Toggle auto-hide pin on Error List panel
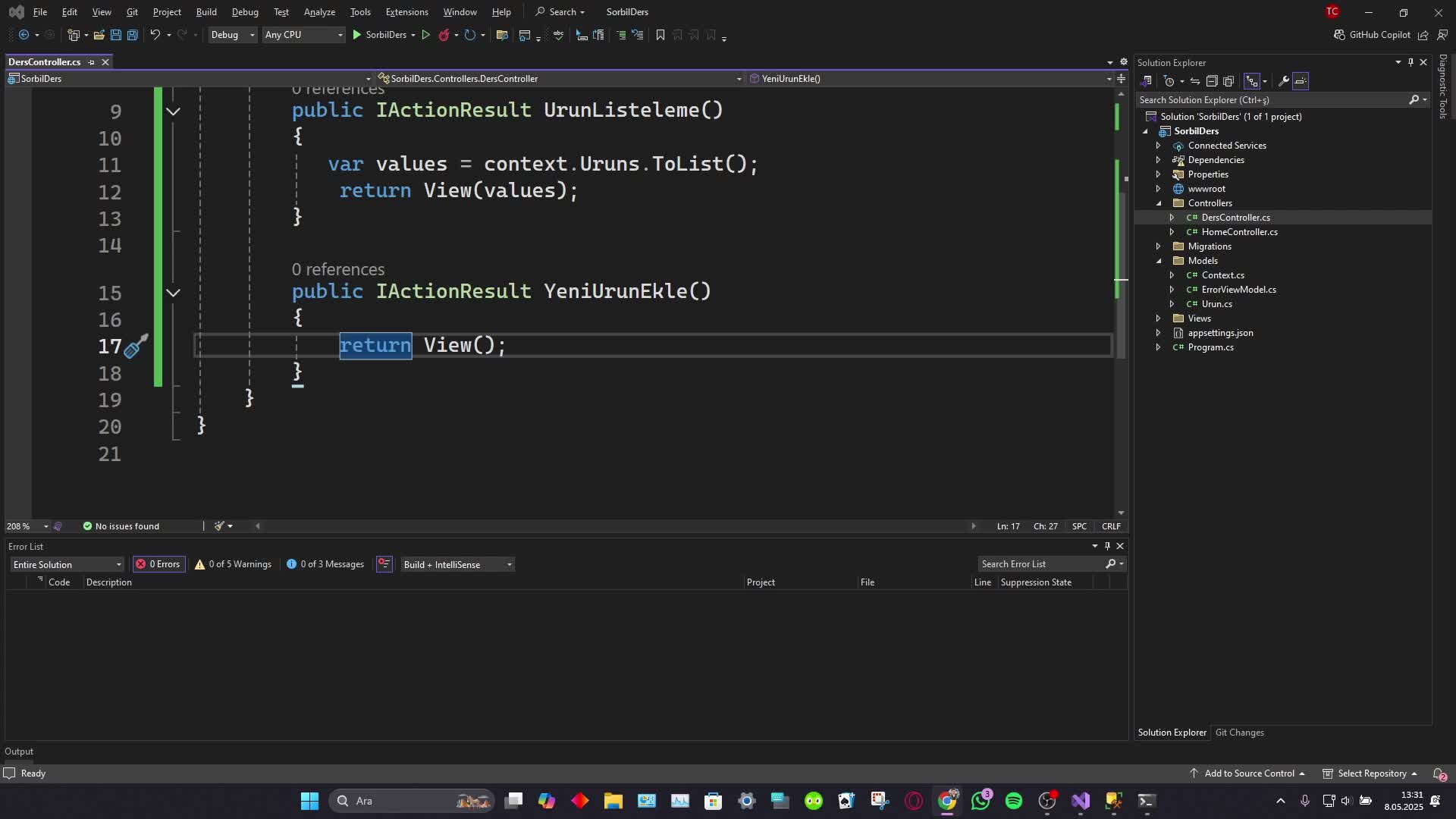The width and height of the screenshot is (1456, 819). pyautogui.click(x=1107, y=546)
